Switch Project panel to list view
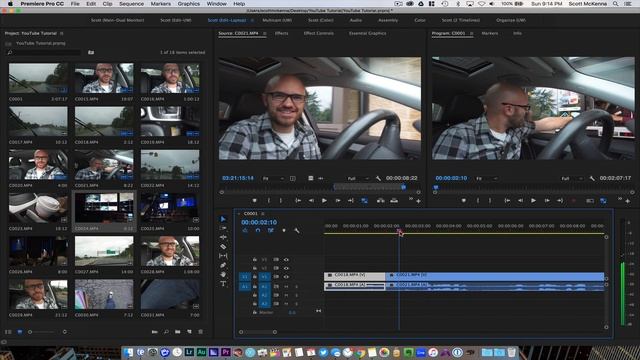 (x=9, y=332)
